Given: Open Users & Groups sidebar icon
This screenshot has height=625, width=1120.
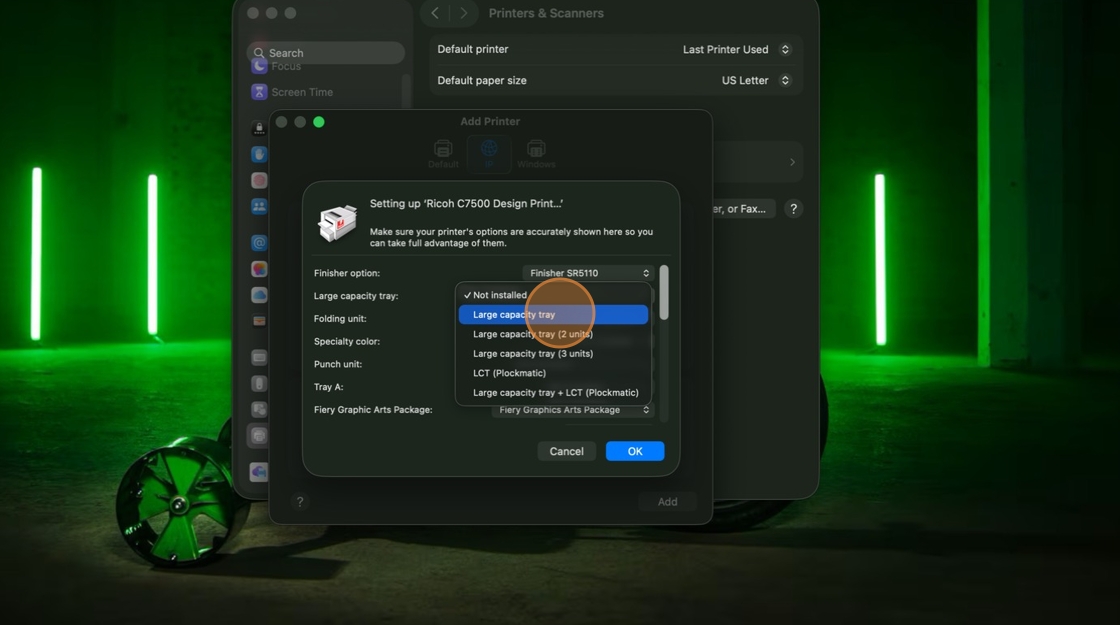Looking at the screenshot, I should 259,206.
